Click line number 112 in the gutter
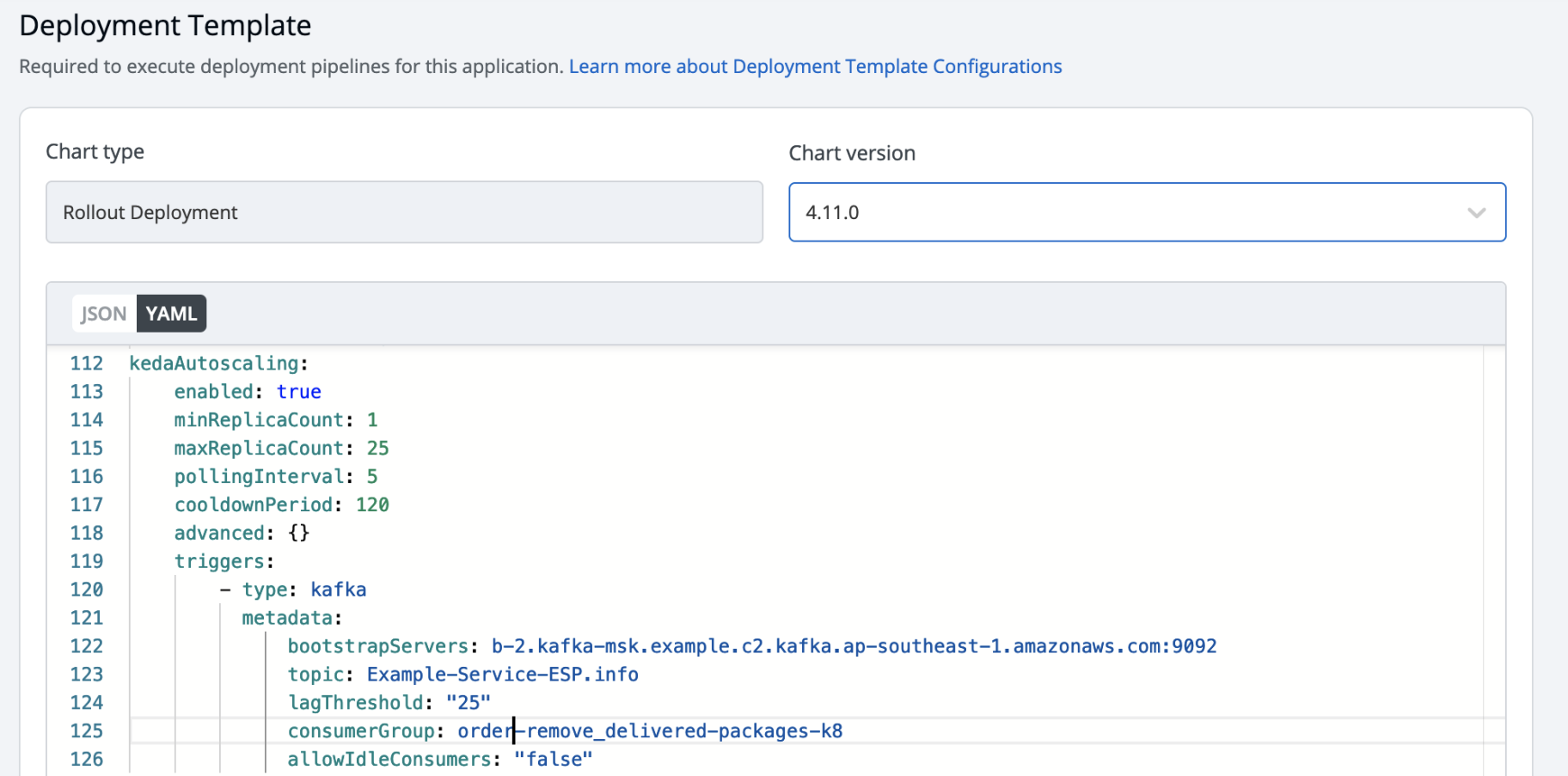 click(x=87, y=364)
